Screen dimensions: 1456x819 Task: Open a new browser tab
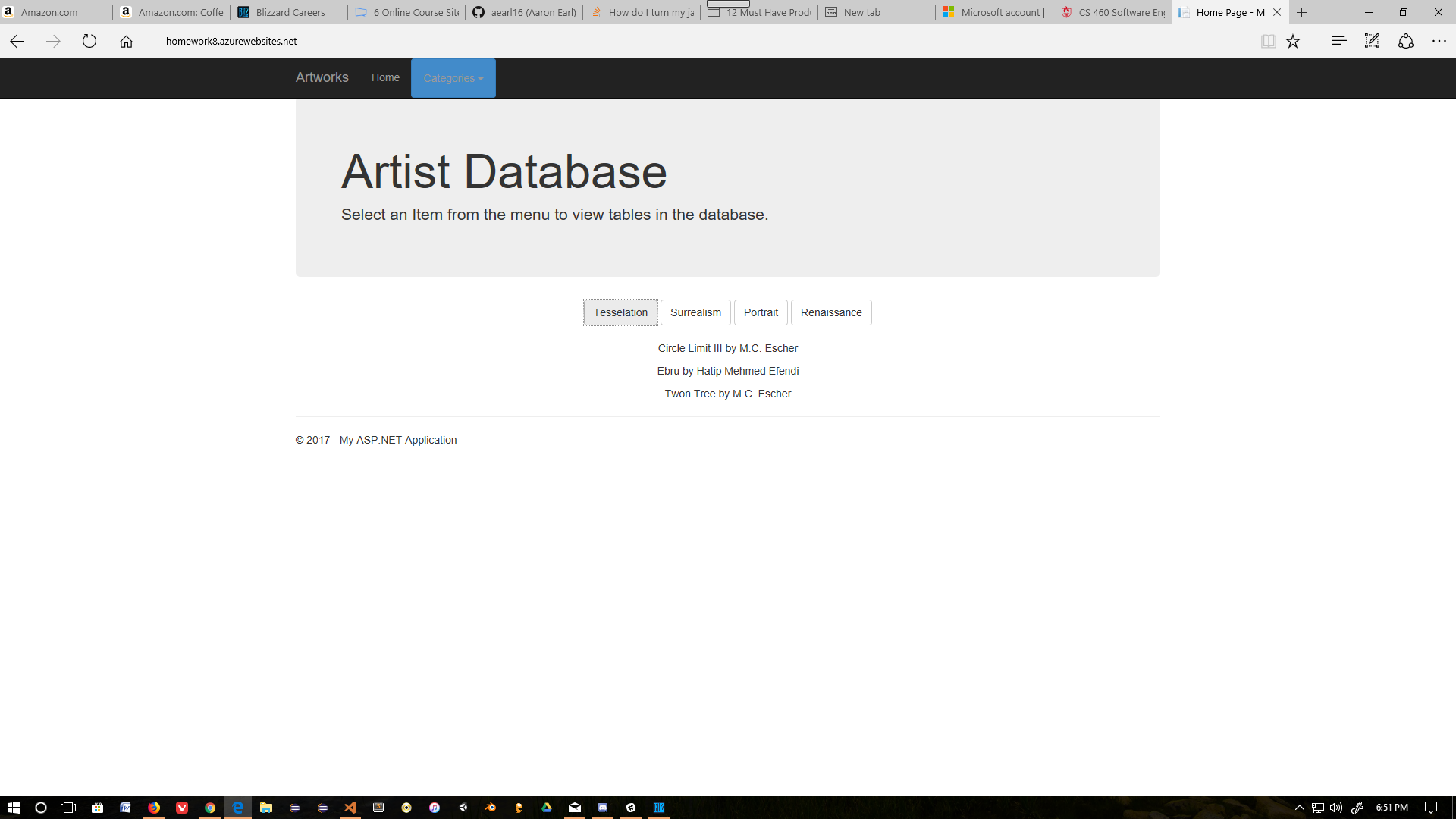[1302, 12]
